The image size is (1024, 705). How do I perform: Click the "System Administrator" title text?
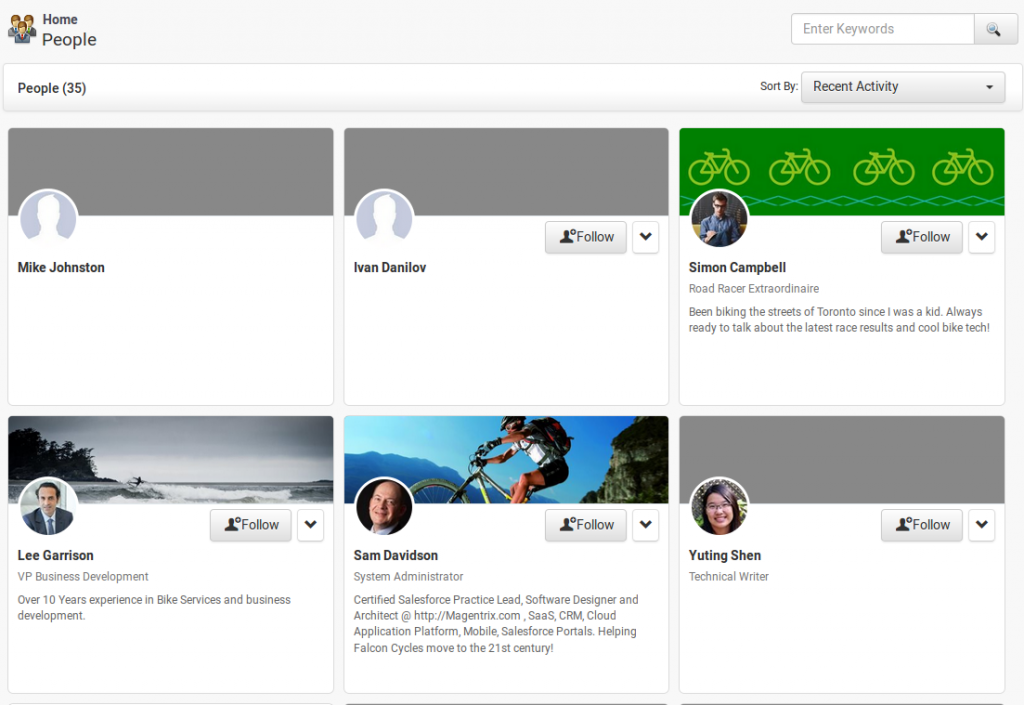tap(408, 576)
